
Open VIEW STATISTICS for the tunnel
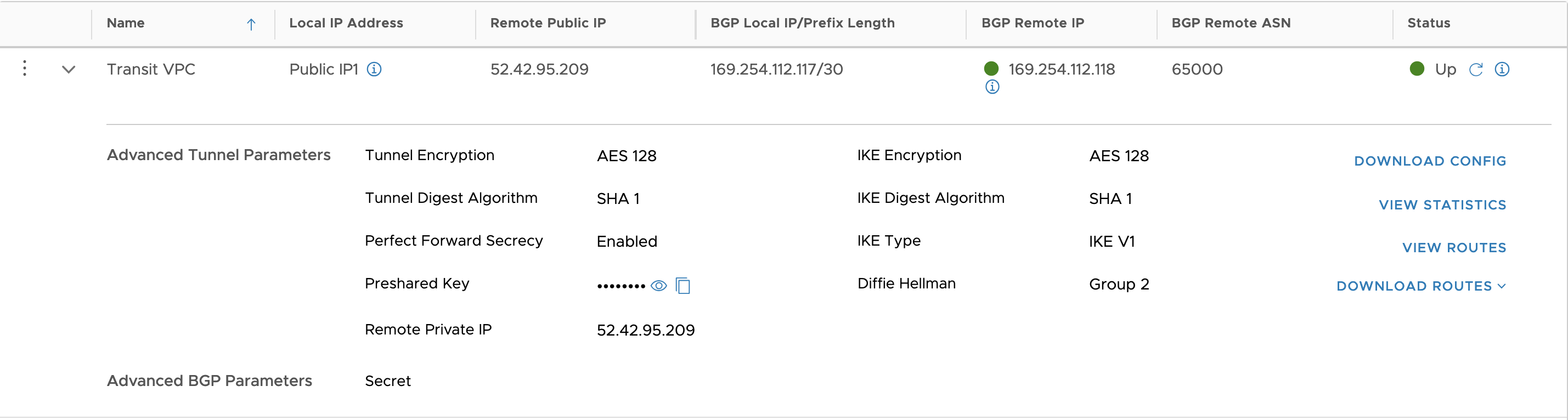[1442, 205]
